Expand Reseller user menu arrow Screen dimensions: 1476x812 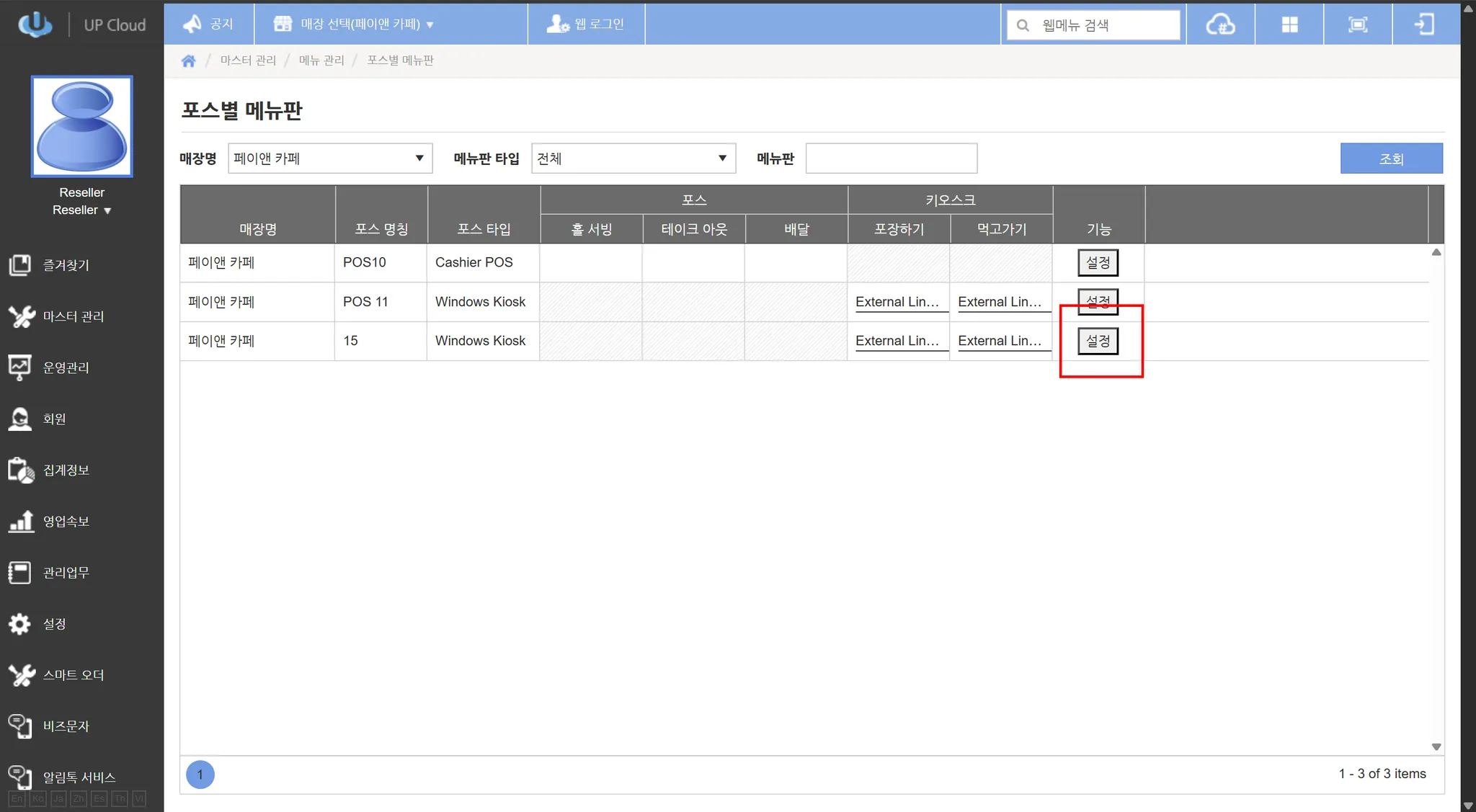click(x=107, y=211)
